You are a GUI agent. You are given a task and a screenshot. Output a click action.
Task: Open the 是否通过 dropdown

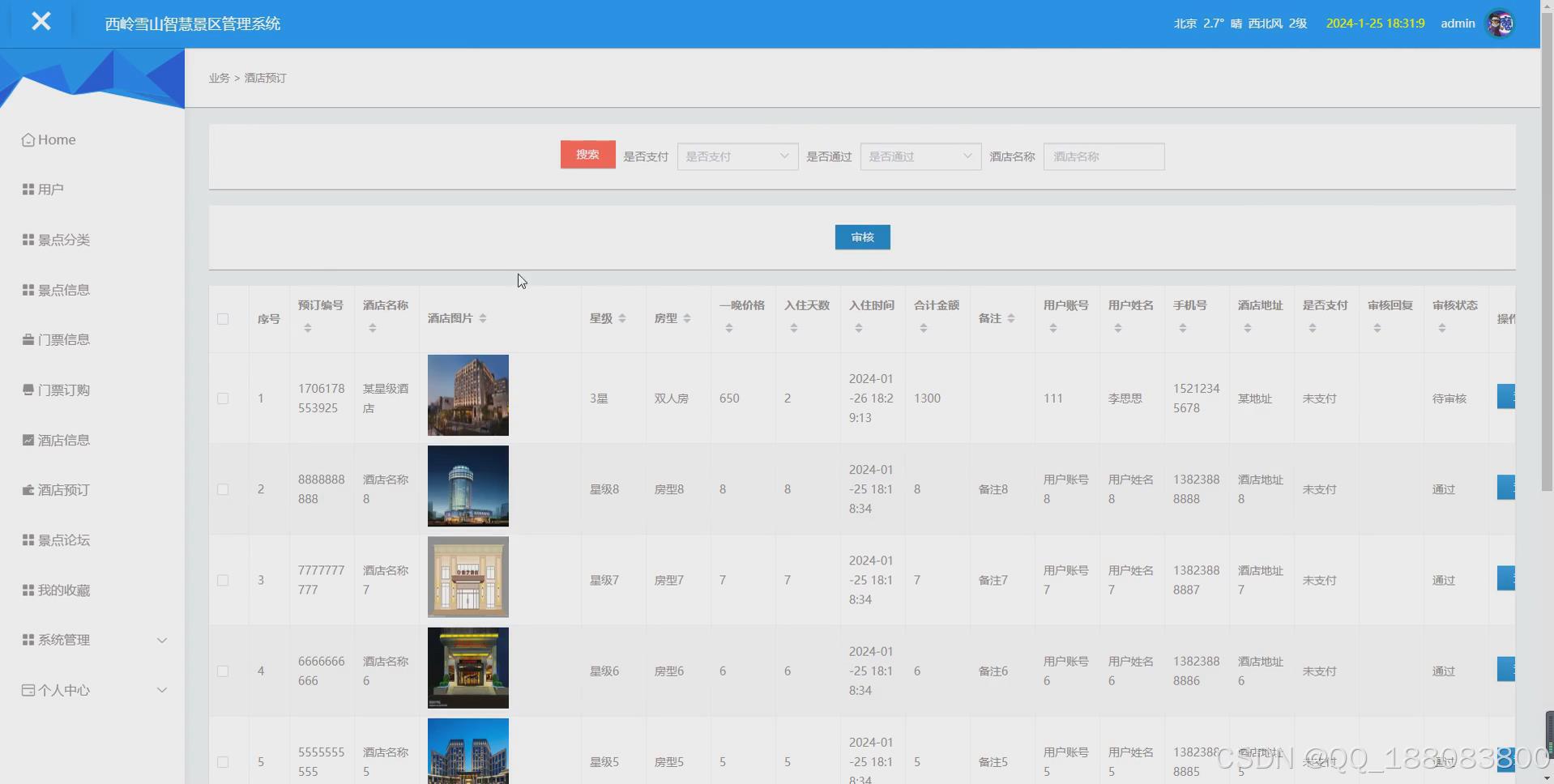point(920,156)
